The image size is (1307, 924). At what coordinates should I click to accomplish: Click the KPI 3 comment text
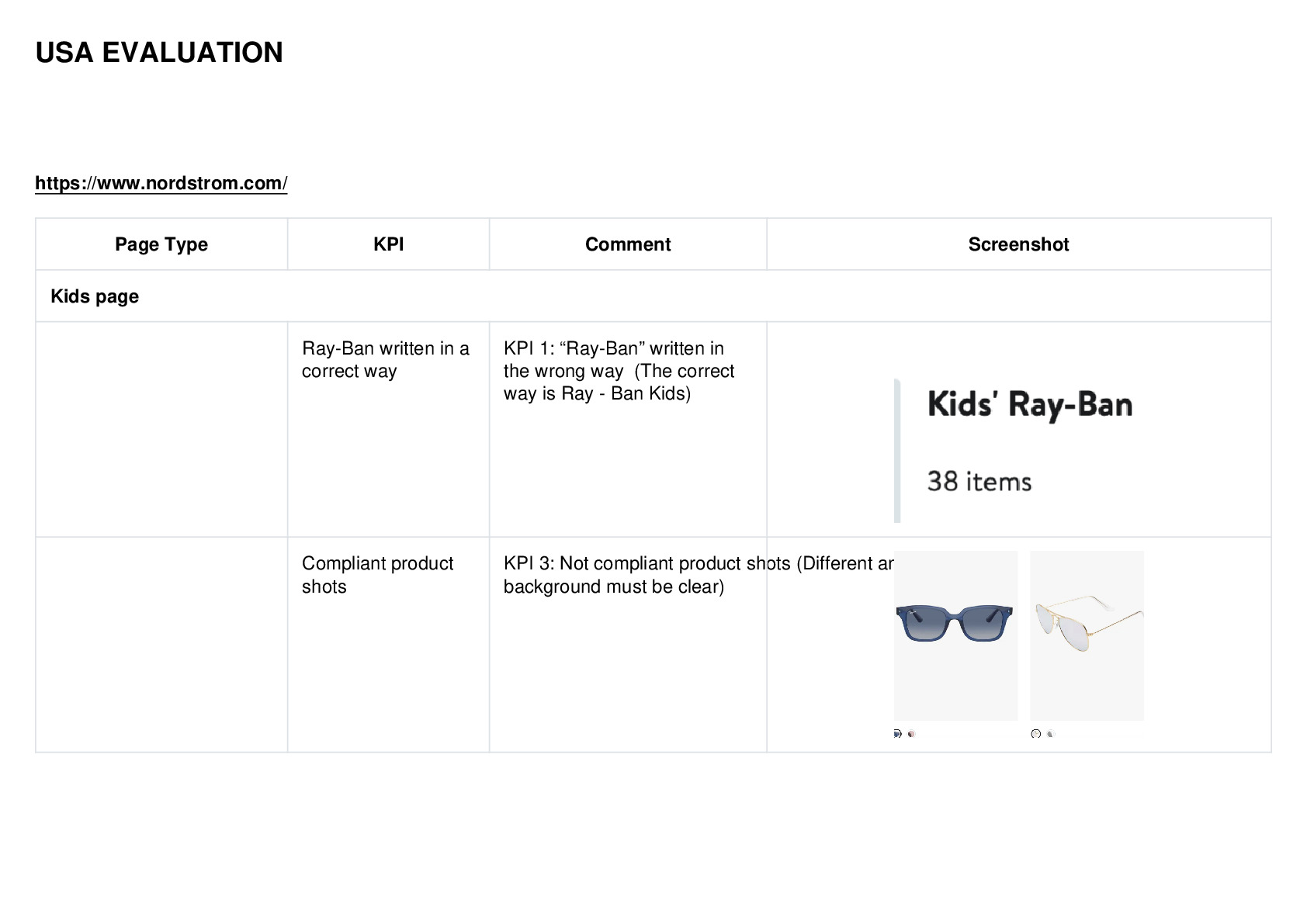point(699,575)
